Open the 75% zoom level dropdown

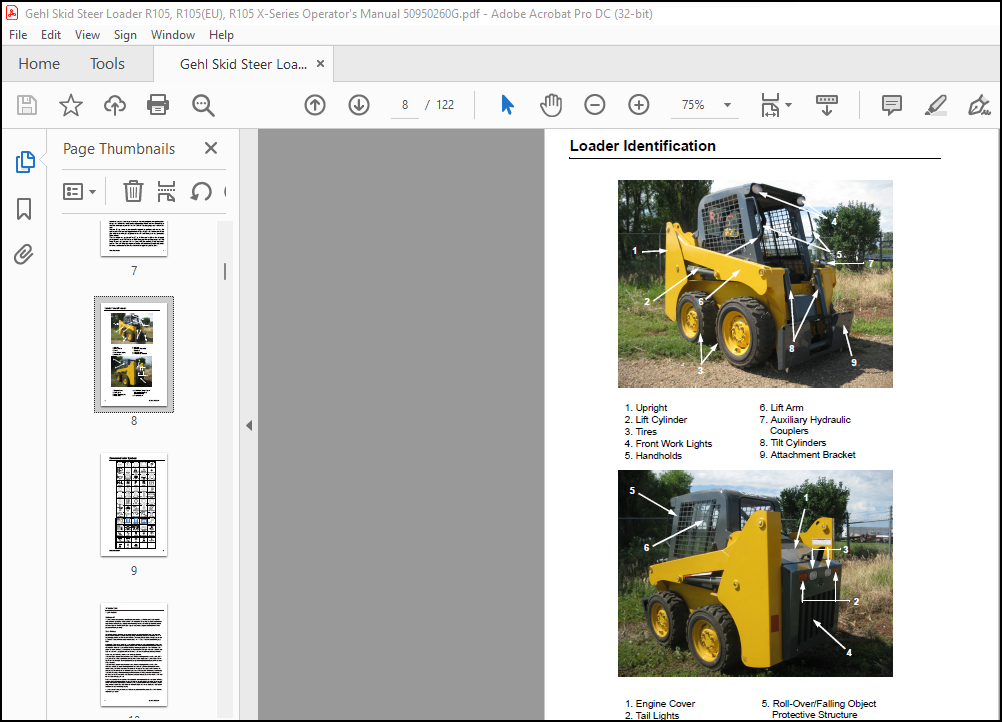[x=727, y=105]
